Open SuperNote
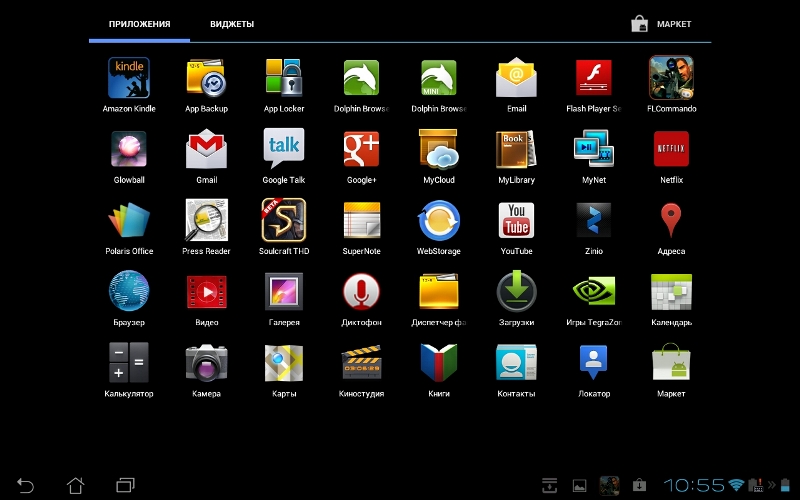Image resolution: width=800 pixels, height=500 pixels. click(361, 220)
